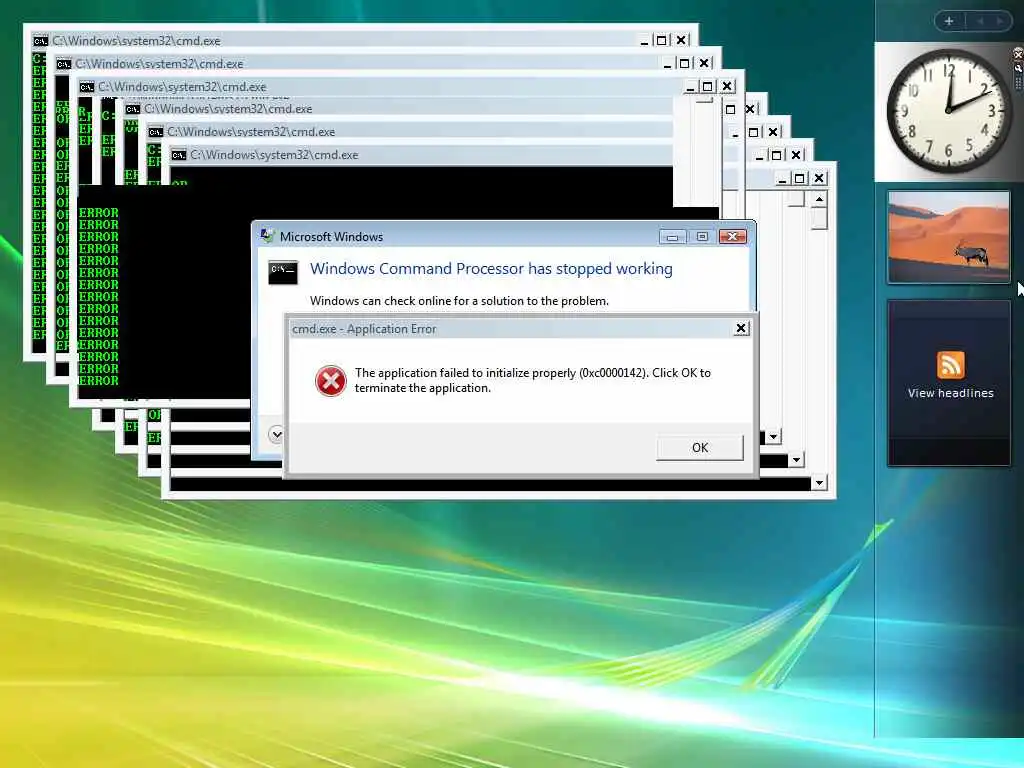The image size is (1024, 768).
Task: Minimize the frontmost cmd.exe window
Action: (782, 178)
